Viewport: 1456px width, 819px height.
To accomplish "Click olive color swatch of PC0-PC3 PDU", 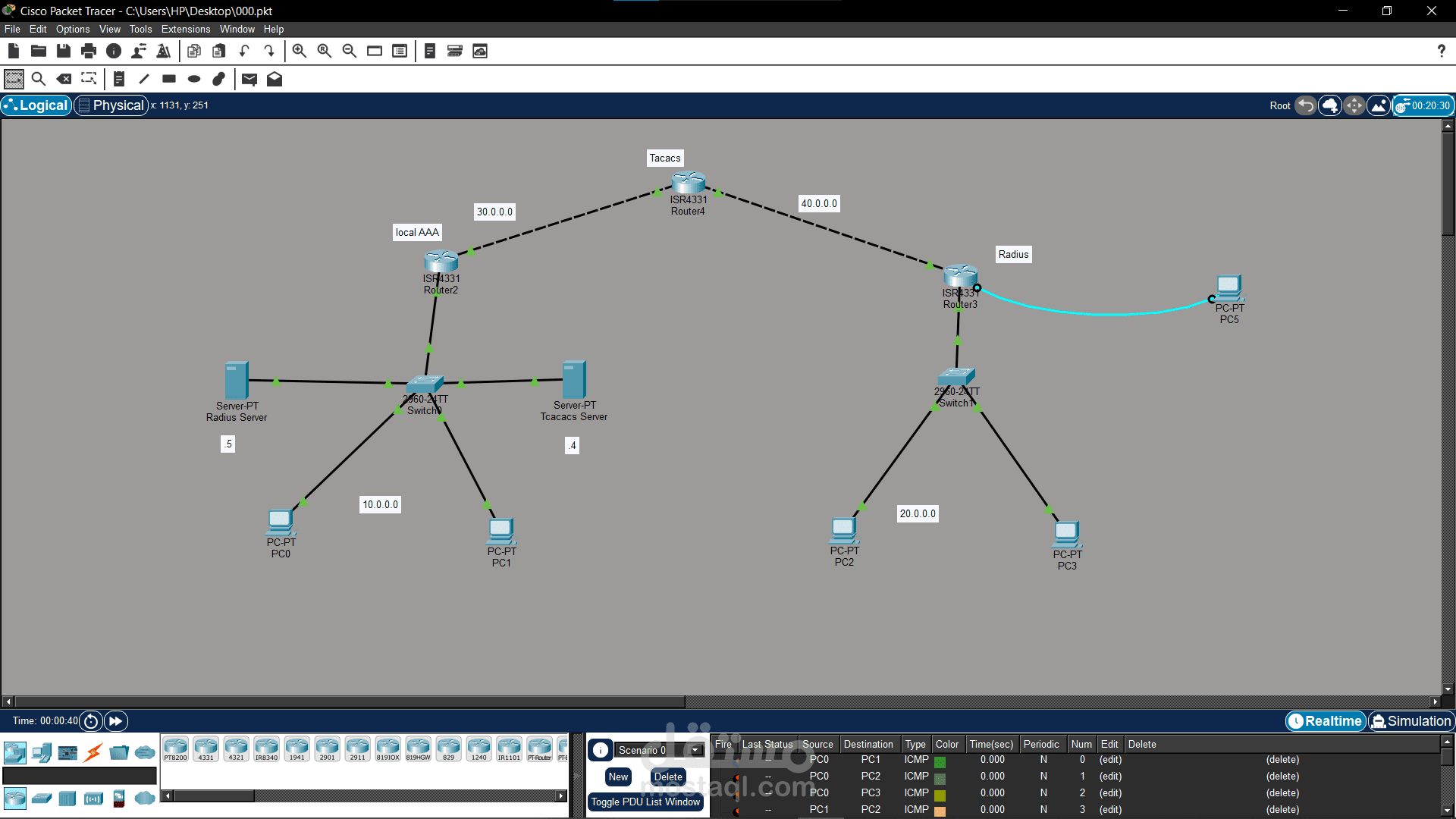I will [x=940, y=795].
